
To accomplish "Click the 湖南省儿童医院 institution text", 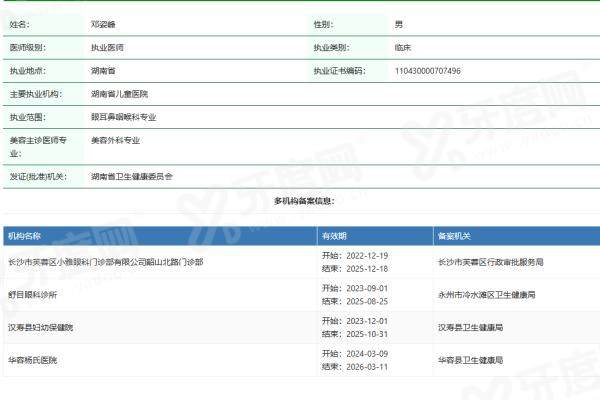I will click(119, 93).
